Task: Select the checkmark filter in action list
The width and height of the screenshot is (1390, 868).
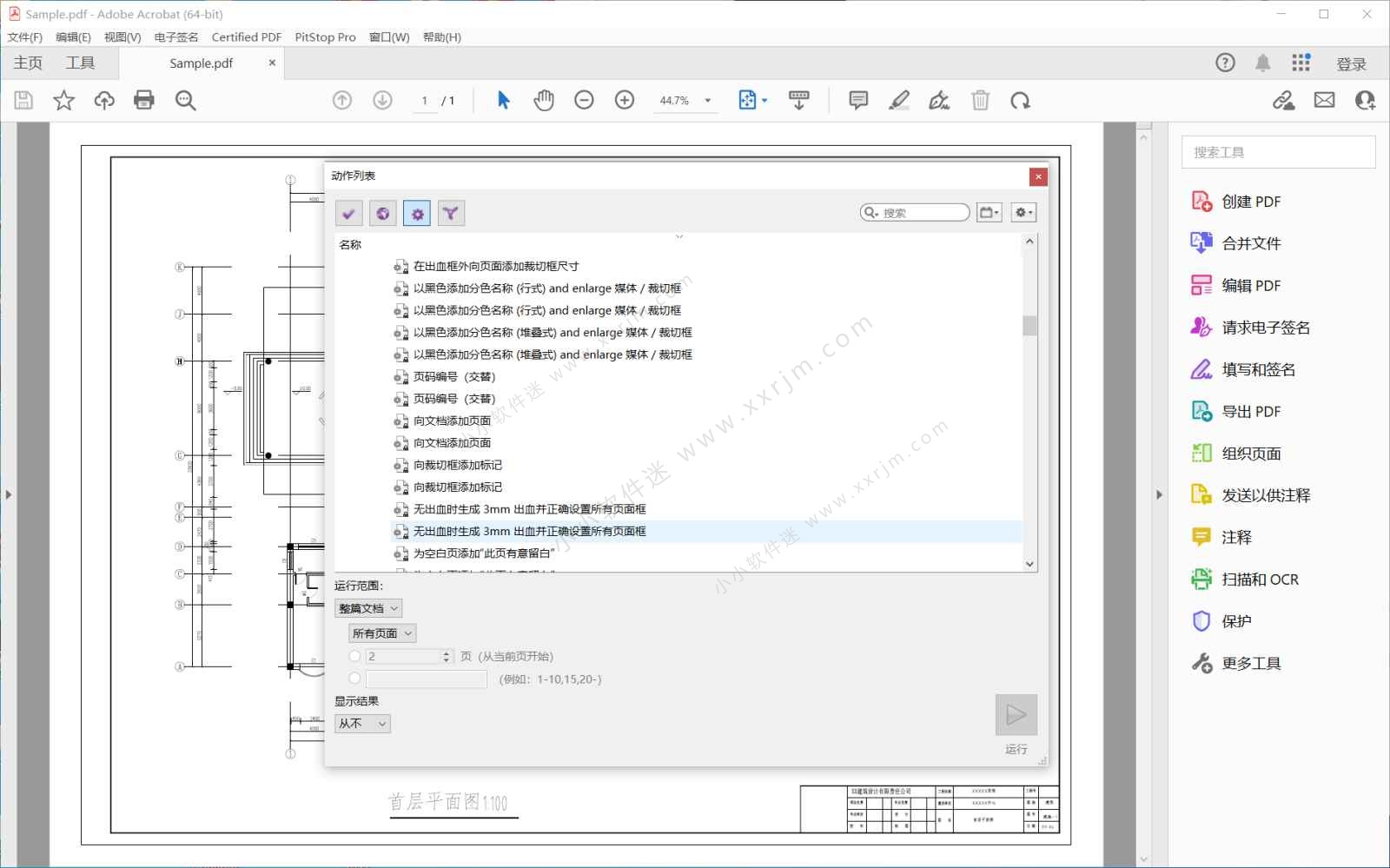Action: pos(349,213)
